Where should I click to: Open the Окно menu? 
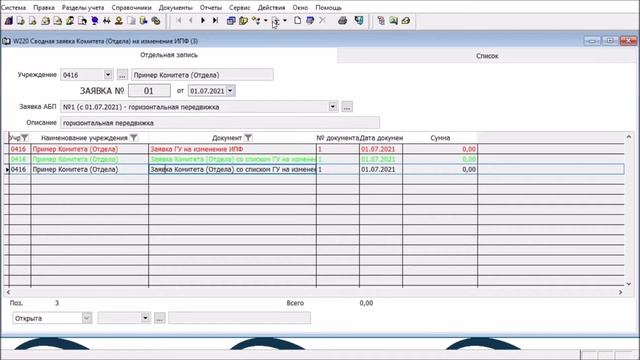click(300, 7)
